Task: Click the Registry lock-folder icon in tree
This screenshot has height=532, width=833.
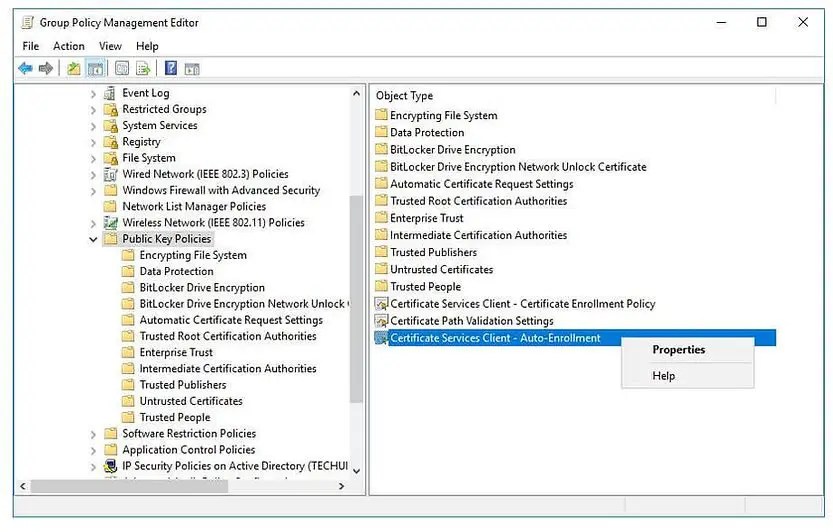Action: [110, 142]
